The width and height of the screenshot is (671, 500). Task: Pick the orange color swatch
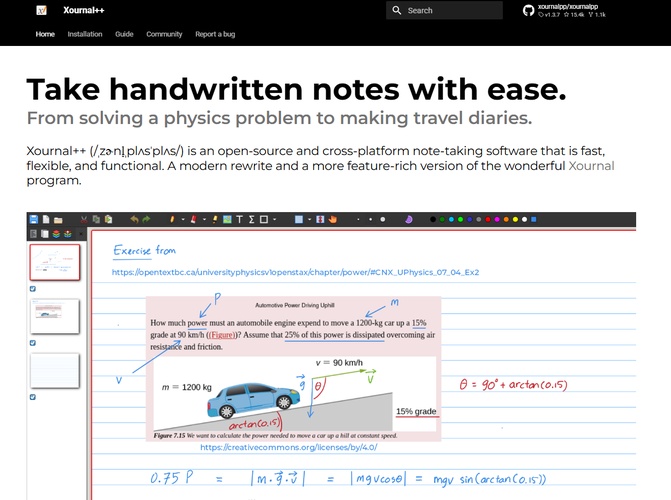[x=506, y=220]
